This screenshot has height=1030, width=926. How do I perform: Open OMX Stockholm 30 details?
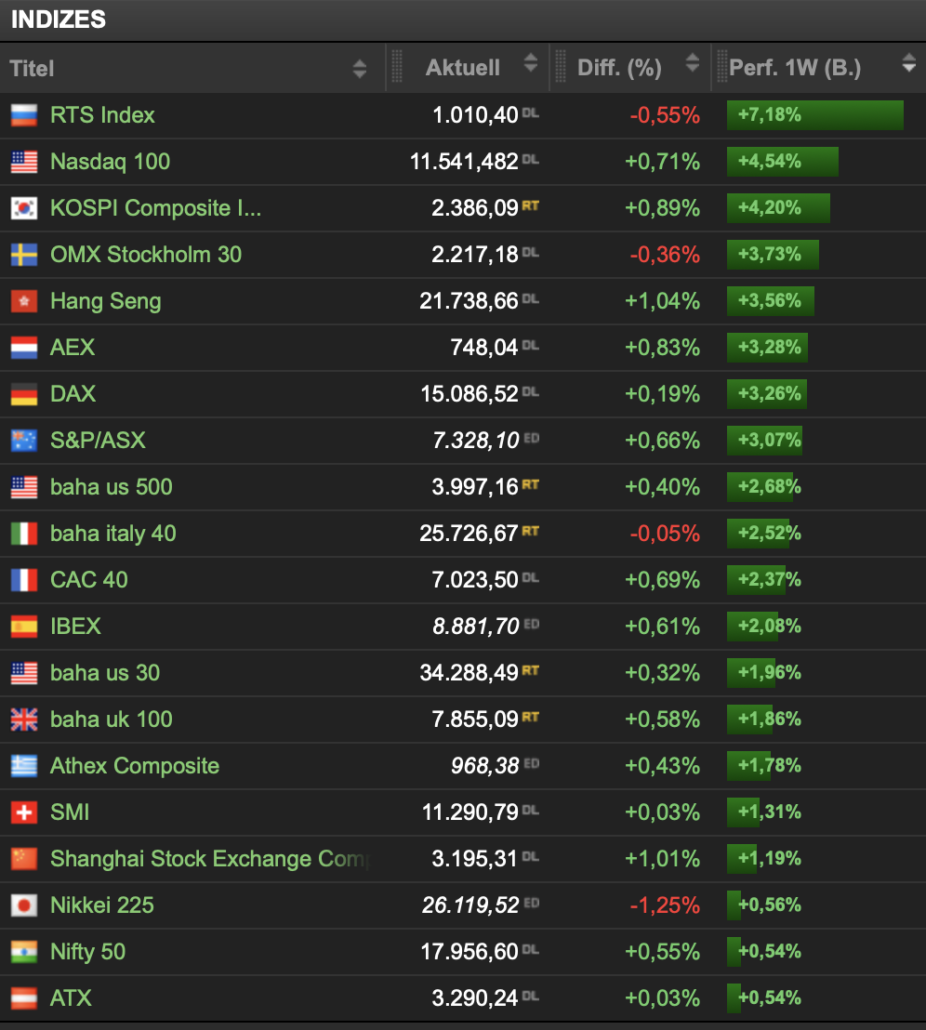[x=146, y=255]
